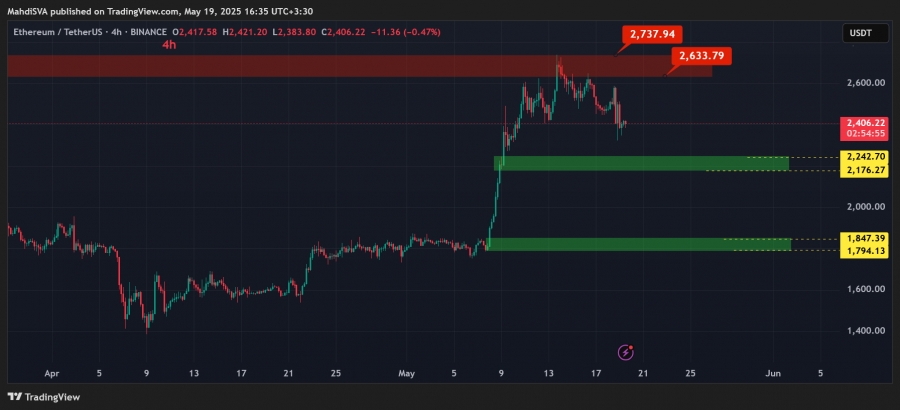Click the purple lightning bolt event icon
This screenshot has height=410, width=900.
click(625, 352)
